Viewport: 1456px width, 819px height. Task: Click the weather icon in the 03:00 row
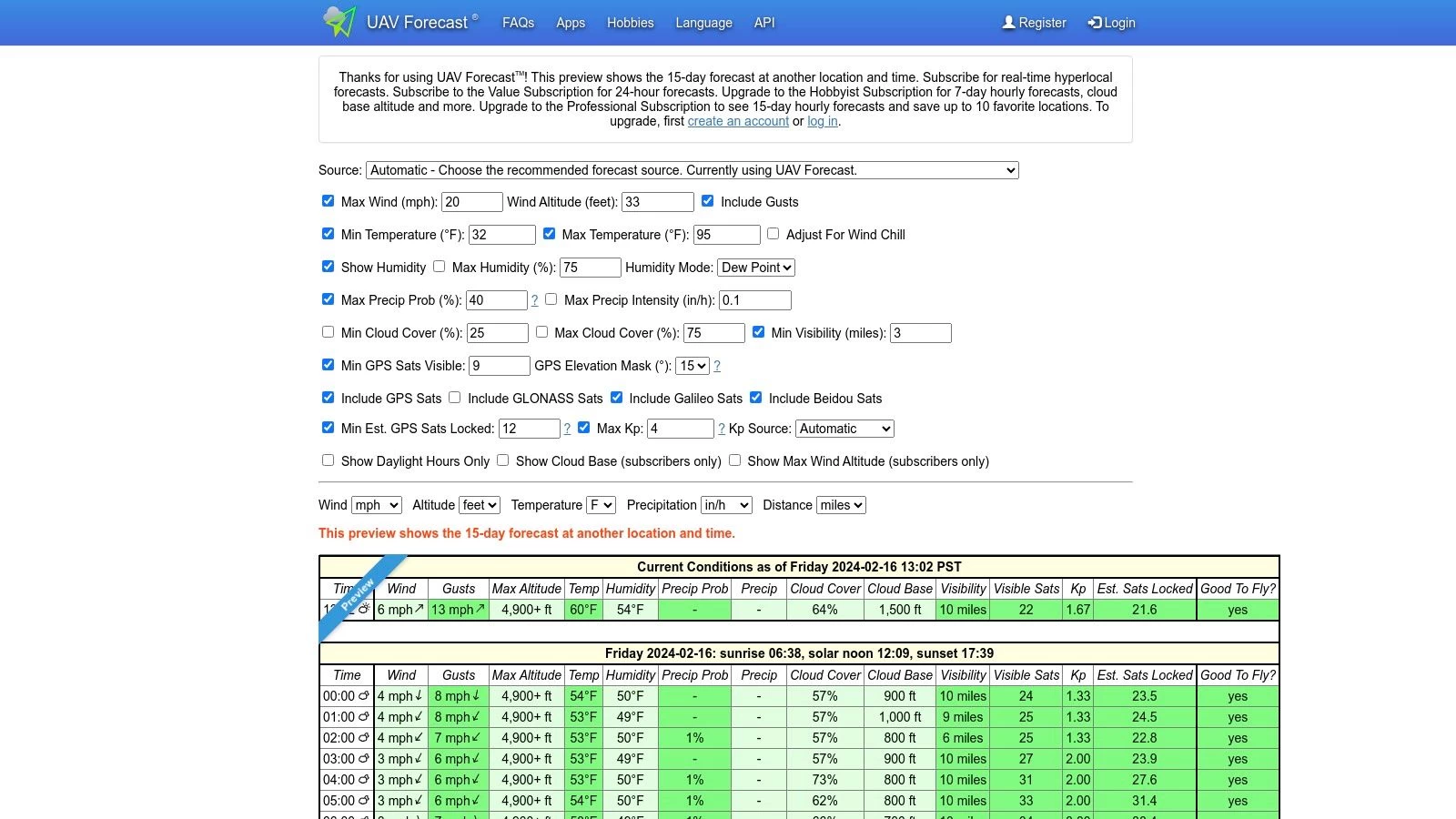pos(364,759)
